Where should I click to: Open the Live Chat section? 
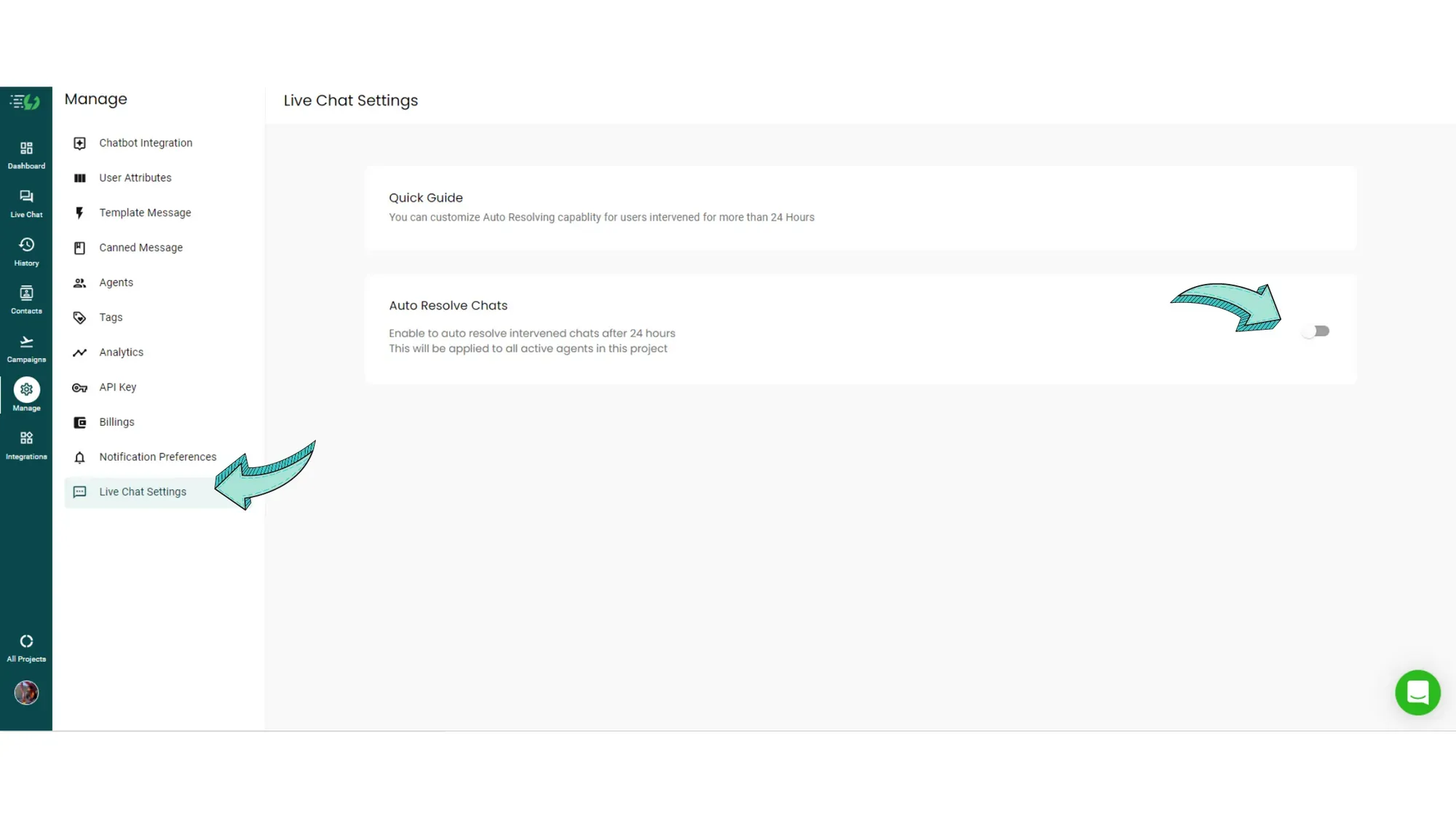(26, 202)
